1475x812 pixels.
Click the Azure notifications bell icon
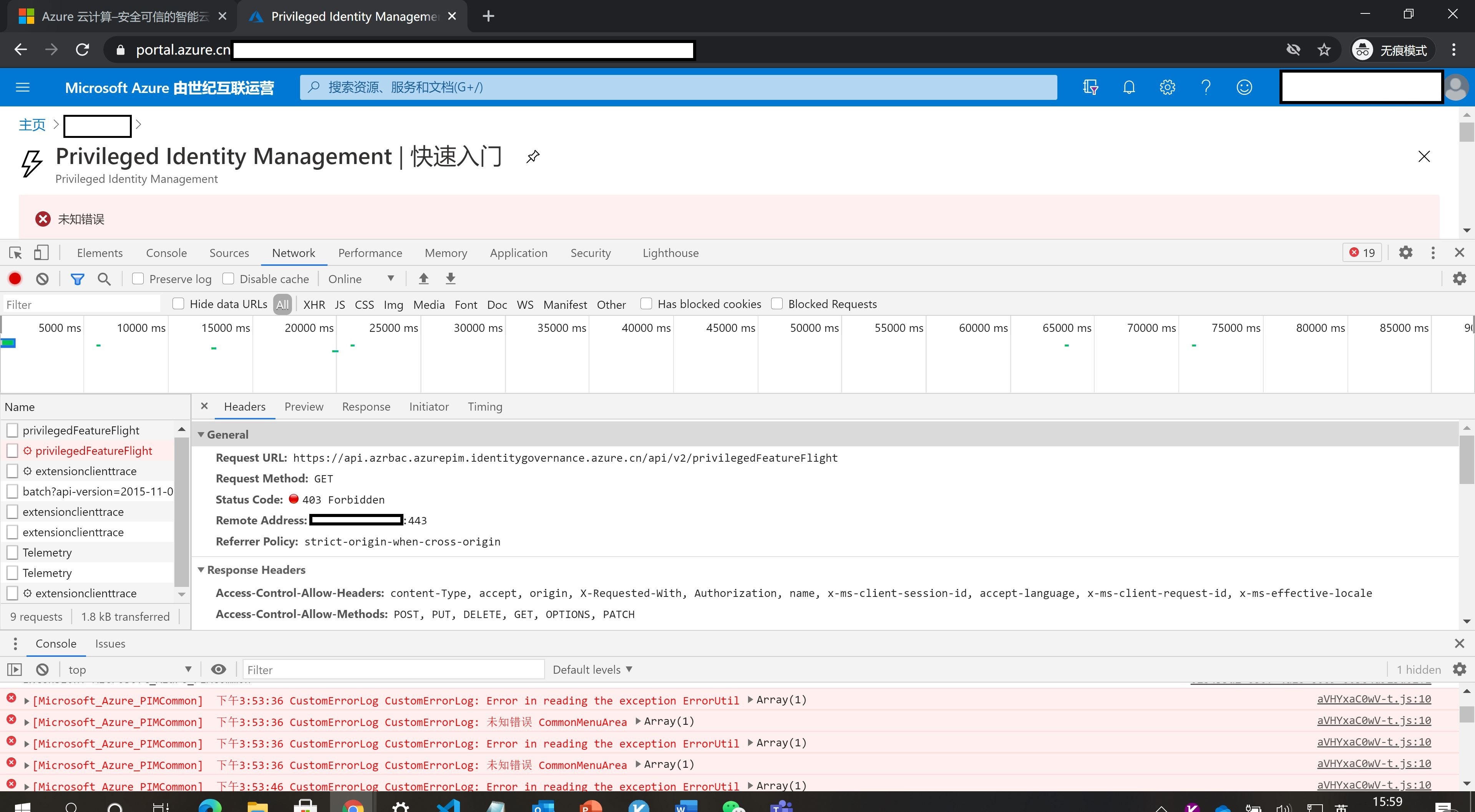click(1128, 87)
